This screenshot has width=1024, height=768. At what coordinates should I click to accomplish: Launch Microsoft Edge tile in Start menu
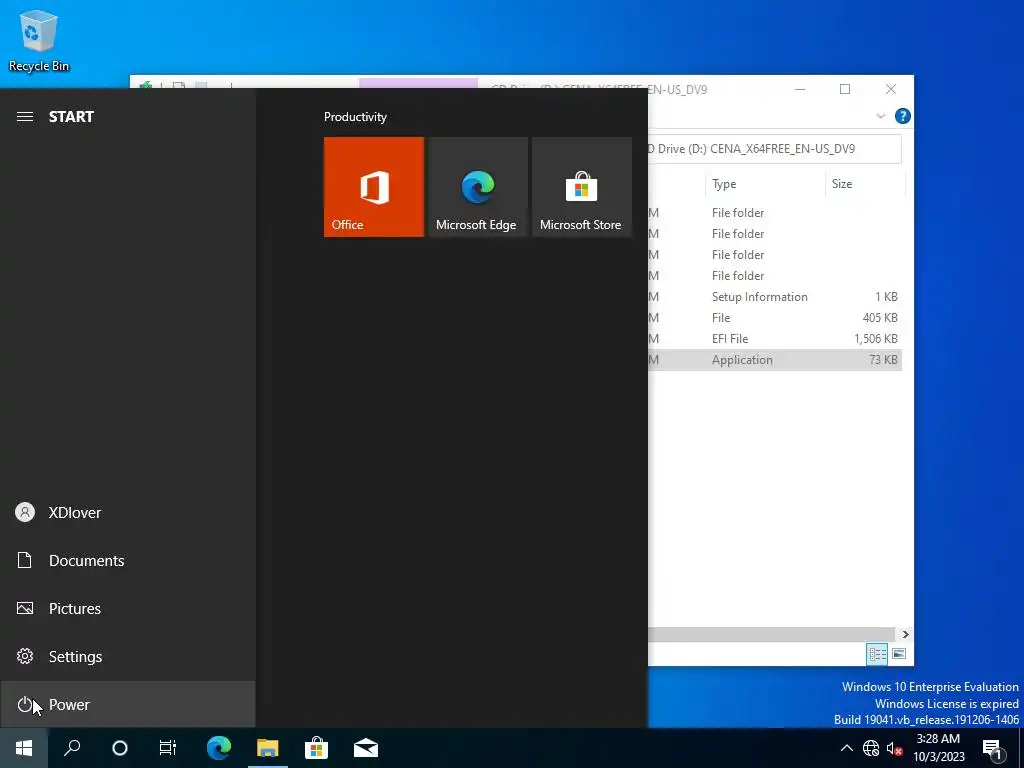(x=477, y=187)
